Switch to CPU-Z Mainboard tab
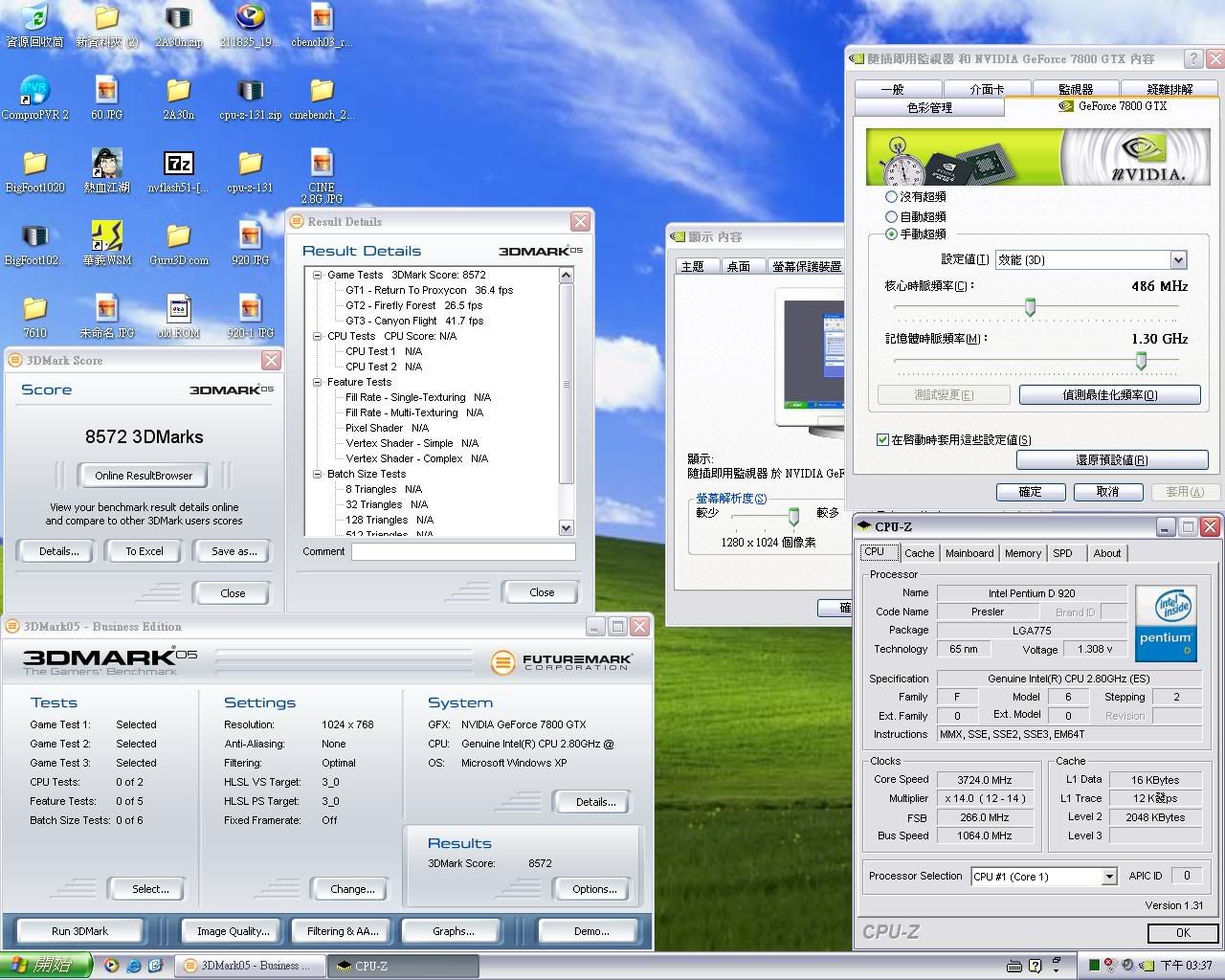The width and height of the screenshot is (1225, 980). 969,553
